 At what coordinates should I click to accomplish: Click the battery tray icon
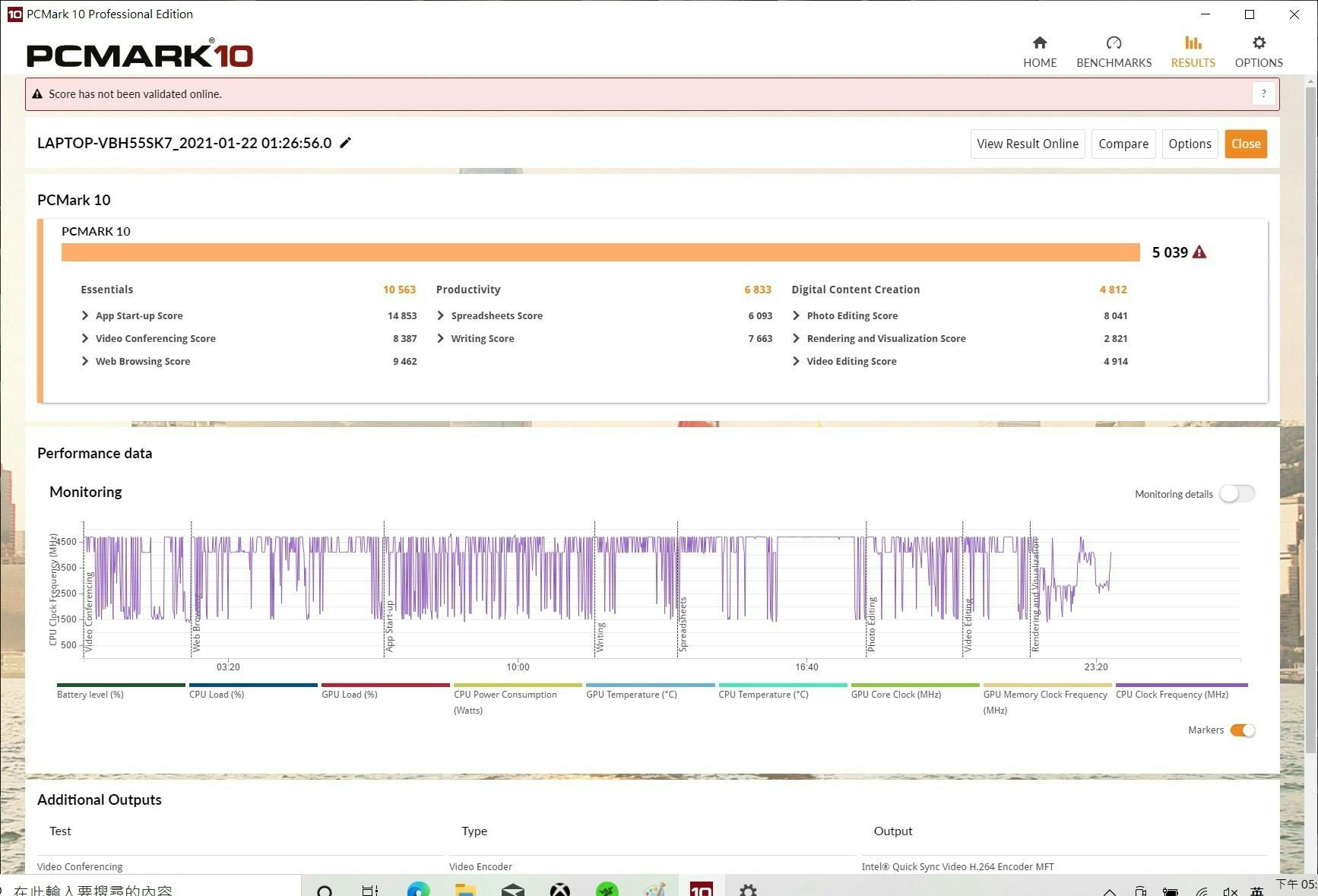[x=1171, y=891]
